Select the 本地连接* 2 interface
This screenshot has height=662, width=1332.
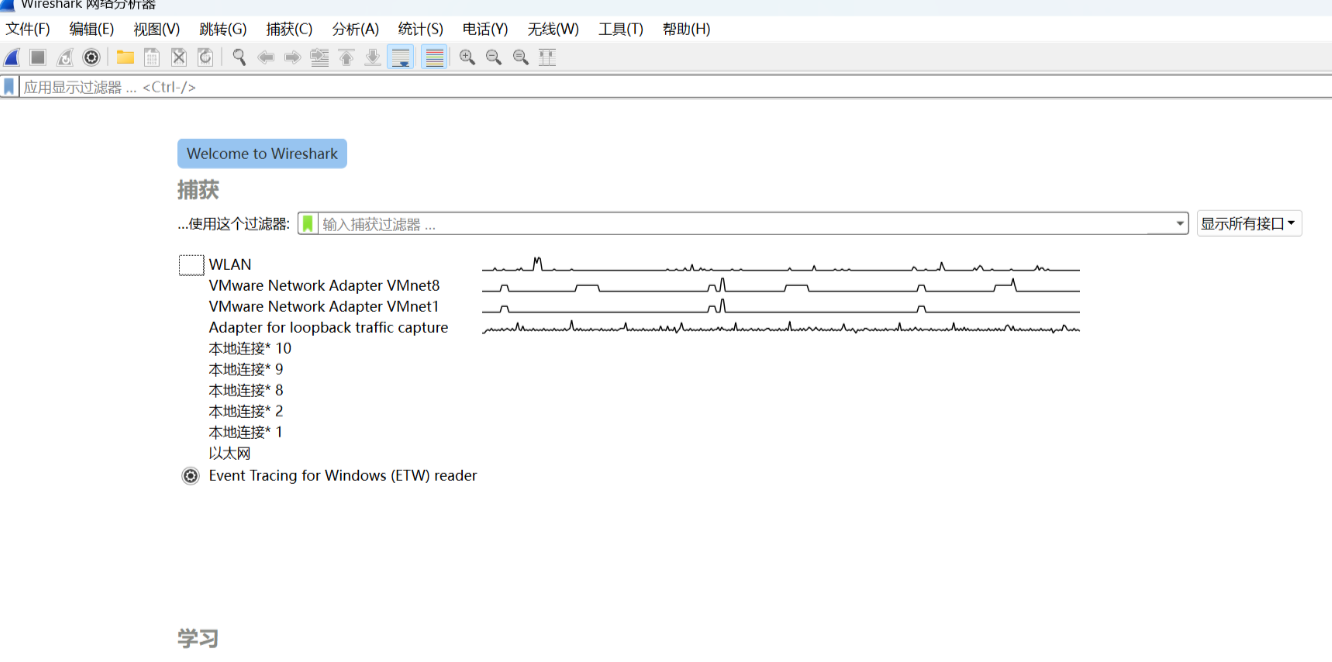click(246, 412)
